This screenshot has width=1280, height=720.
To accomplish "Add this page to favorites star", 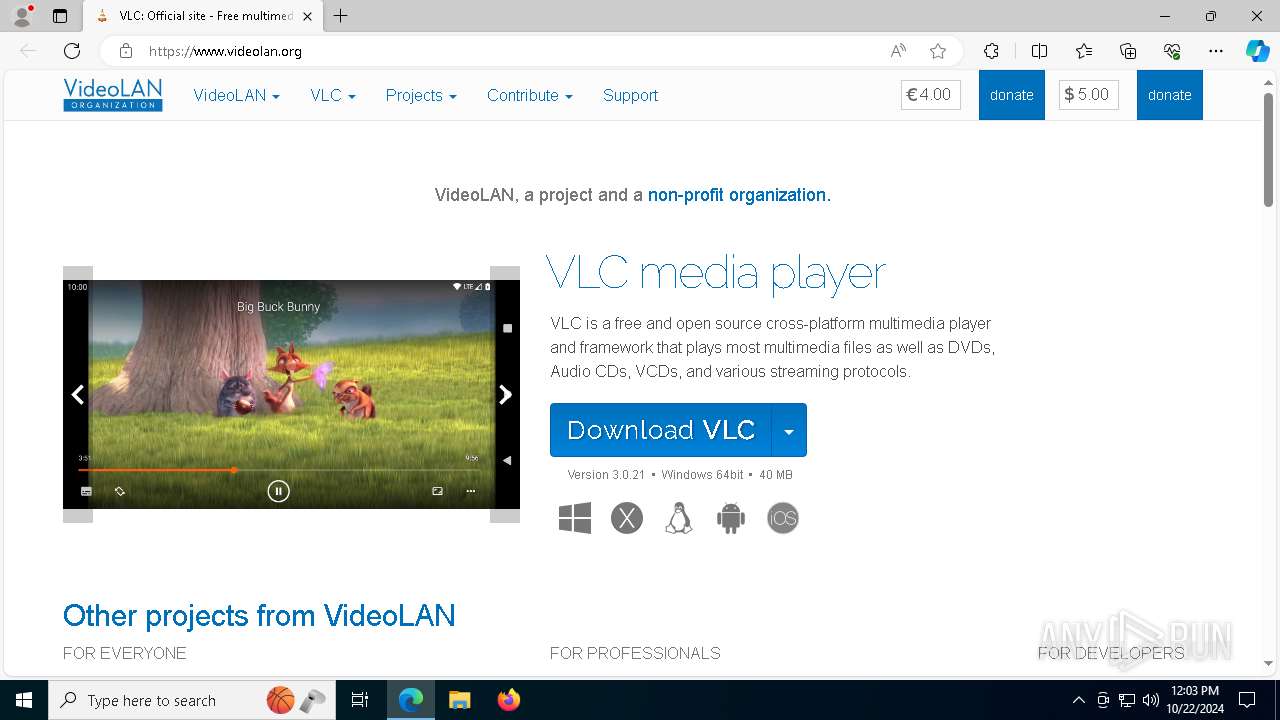I will click(938, 51).
